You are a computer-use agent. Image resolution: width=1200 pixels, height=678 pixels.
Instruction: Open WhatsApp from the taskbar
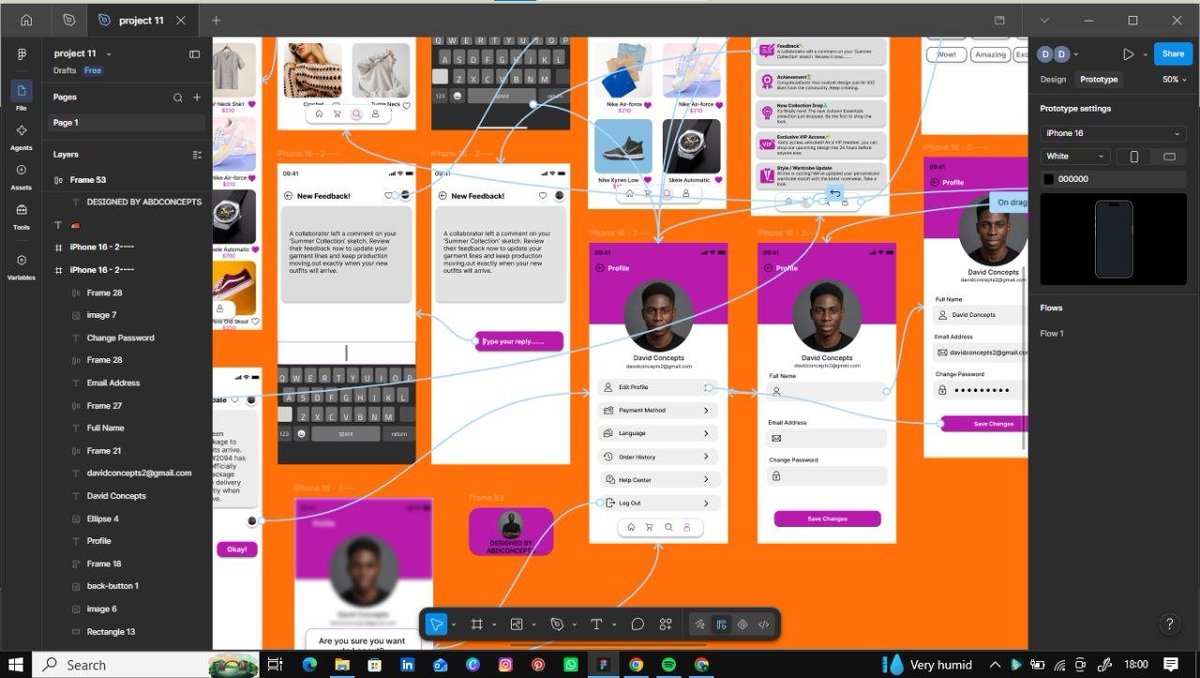(x=571, y=664)
